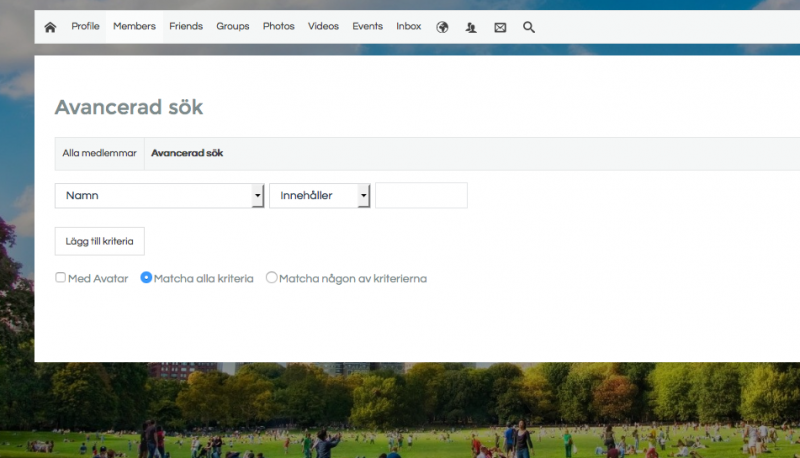Switch to the Alla medlemmar tab

pyautogui.click(x=99, y=154)
